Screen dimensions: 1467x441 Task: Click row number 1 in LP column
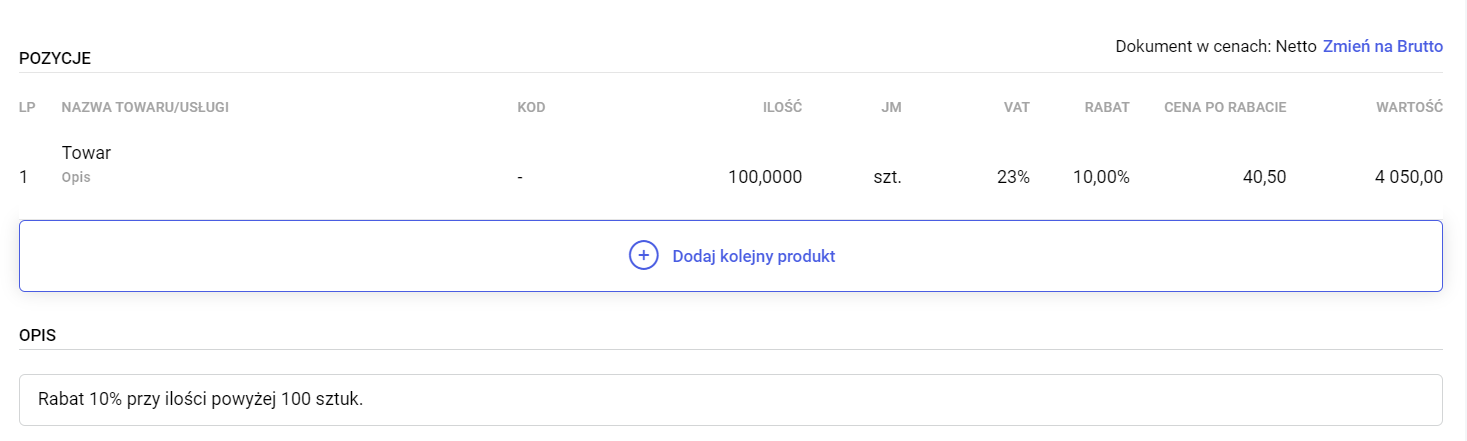(23, 177)
